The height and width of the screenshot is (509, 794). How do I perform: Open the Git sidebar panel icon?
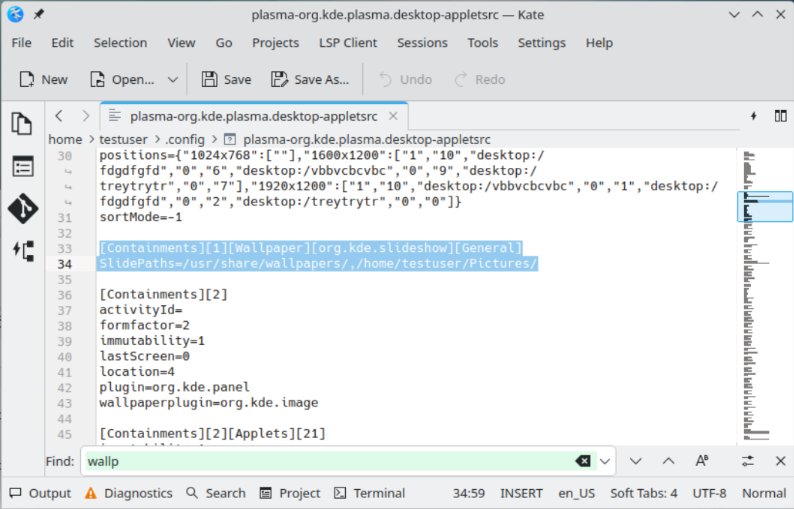pyautogui.click(x=22, y=208)
